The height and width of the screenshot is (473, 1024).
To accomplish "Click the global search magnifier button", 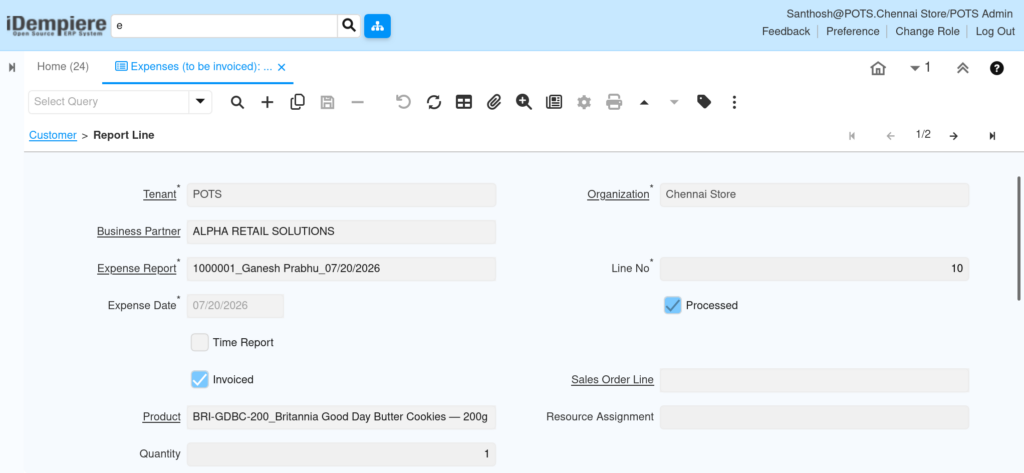I will tap(349, 26).
